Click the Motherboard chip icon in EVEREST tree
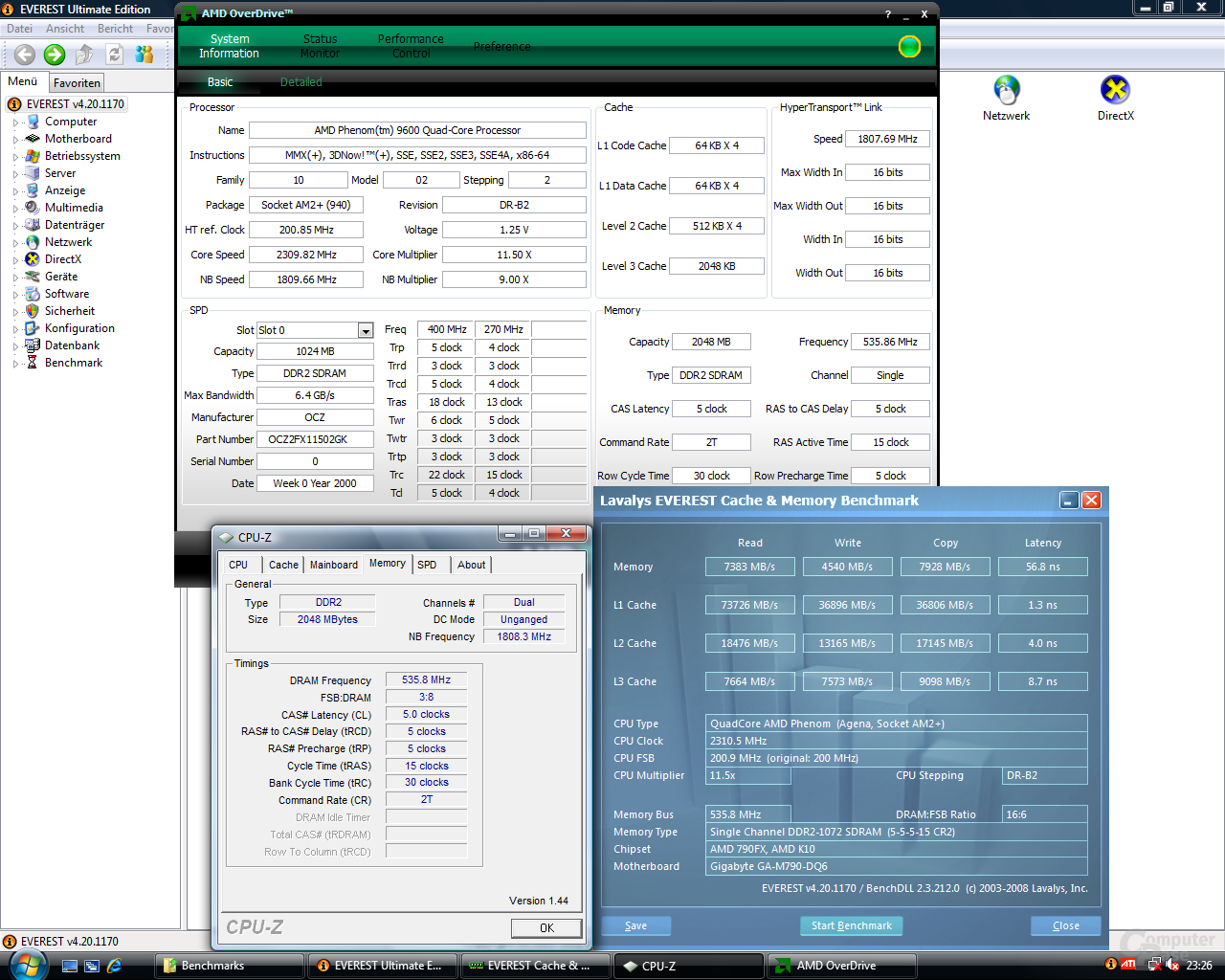This screenshot has width=1225, height=980. 33,139
